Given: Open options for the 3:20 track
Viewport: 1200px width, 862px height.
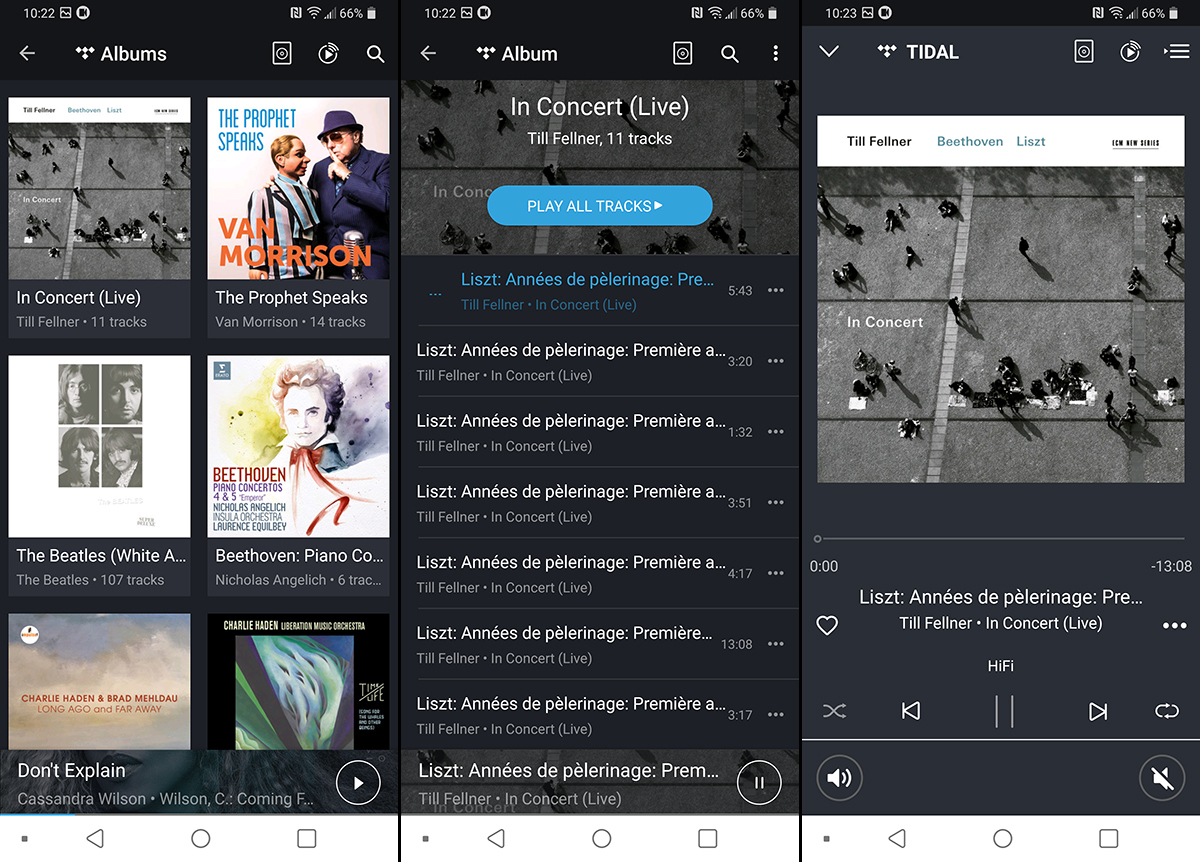Looking at the screenshot, I should click(x=776, y=361).
